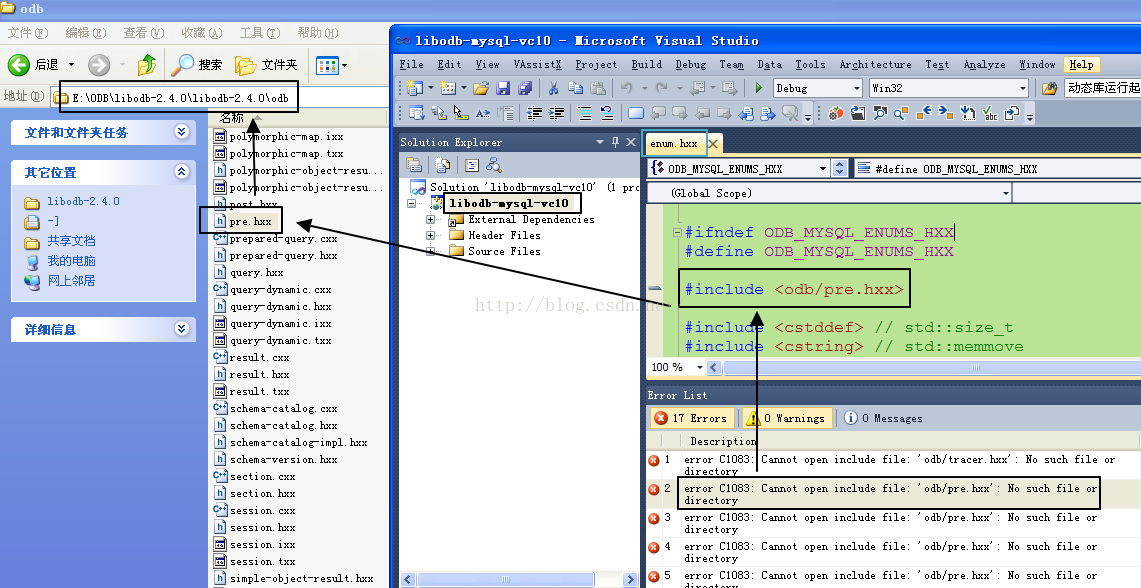This screenshot has height=588, width=1141.
Task: Click the Copy toolbar icon
Action: coord(575,88)
